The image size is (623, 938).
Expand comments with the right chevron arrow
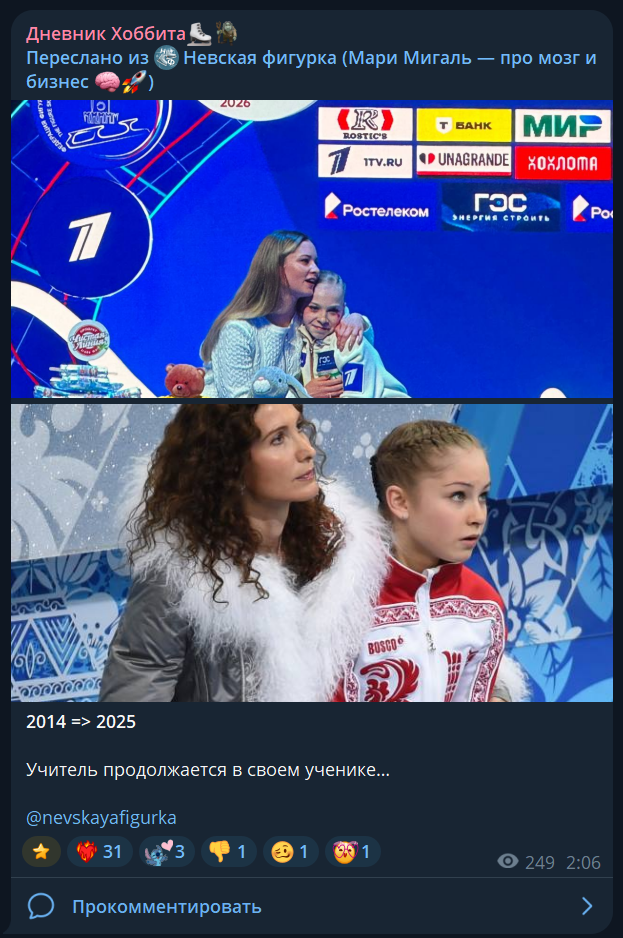(588, 906)
